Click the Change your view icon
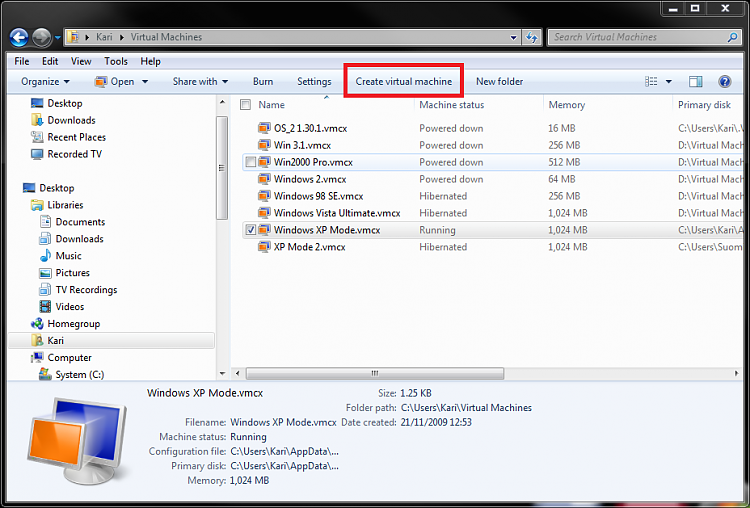750x508 pixels. (x=651, y=81)
